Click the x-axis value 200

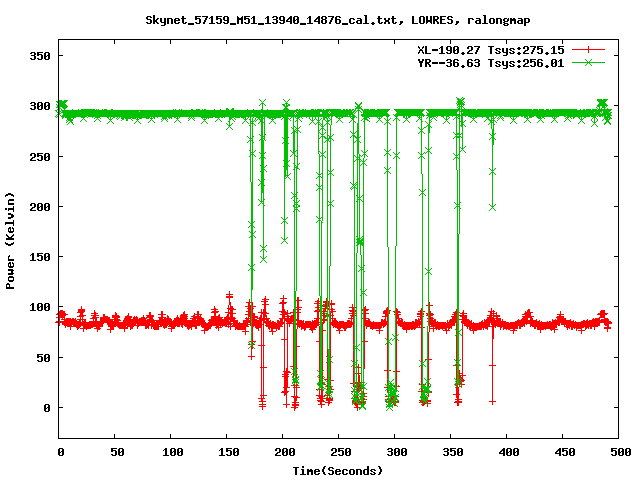pyautogui.click(x=284, y=452)
